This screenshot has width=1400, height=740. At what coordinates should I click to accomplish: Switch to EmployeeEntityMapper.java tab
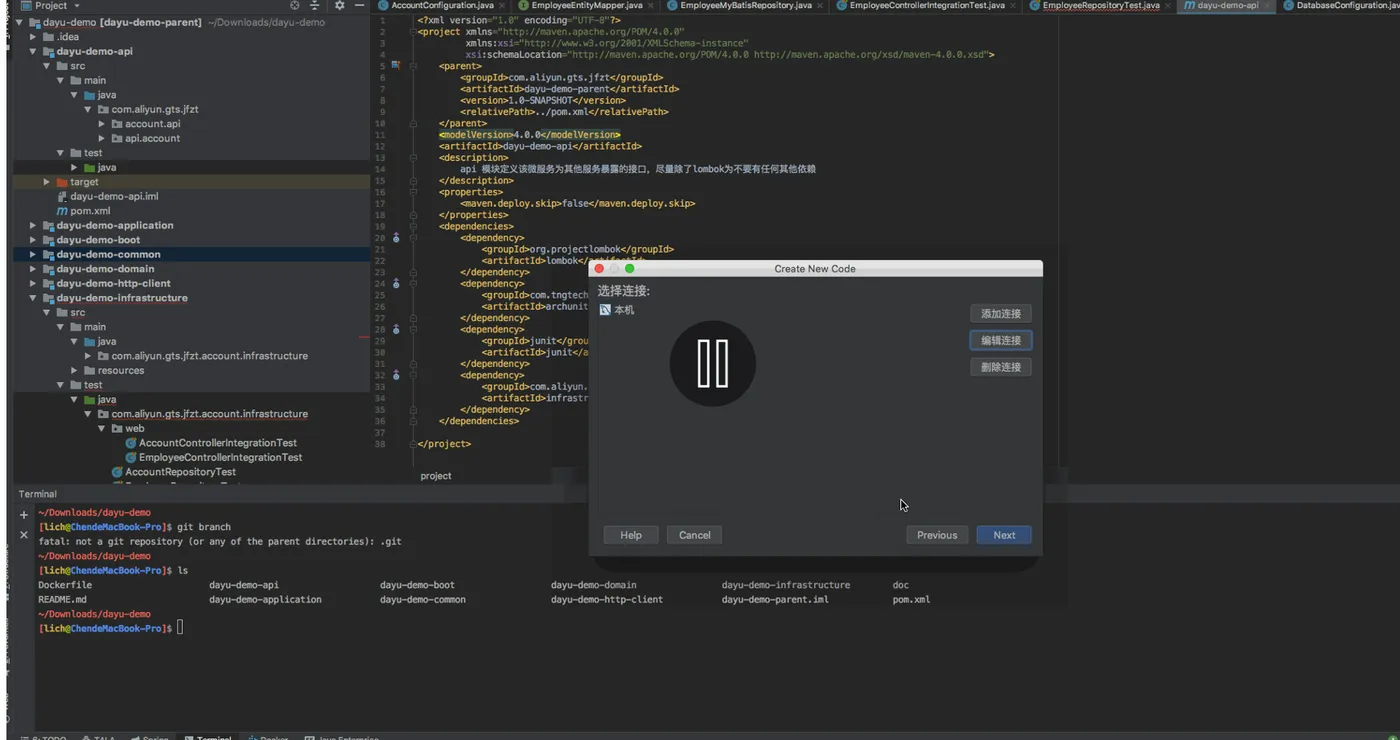587,6
